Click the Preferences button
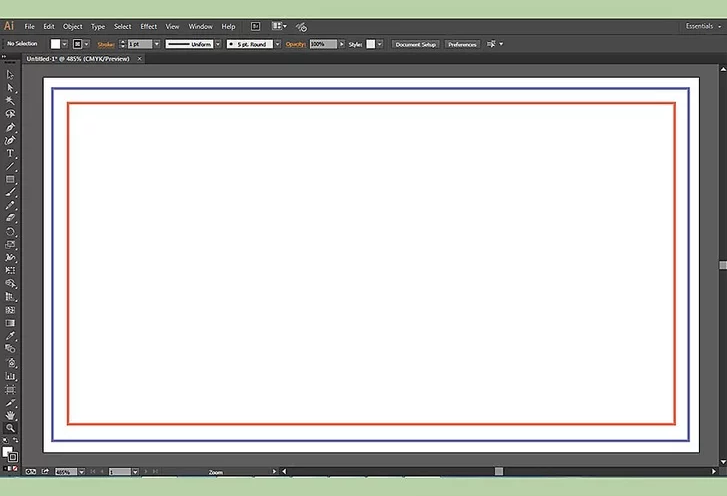Viewport: 727px width, 496px height. tap(462, 44)
